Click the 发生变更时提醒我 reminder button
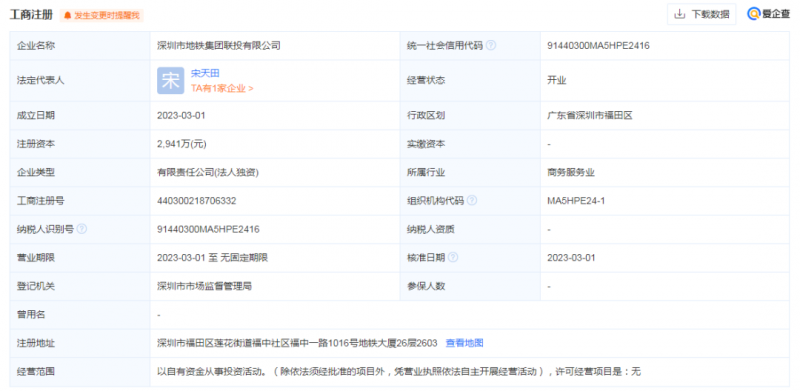 [x=102, y=16]
